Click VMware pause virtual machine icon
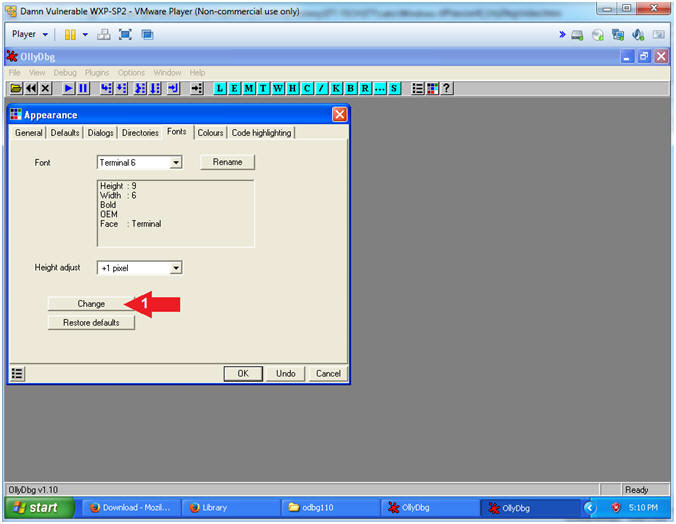676x524 pixels. coord(70,35)
